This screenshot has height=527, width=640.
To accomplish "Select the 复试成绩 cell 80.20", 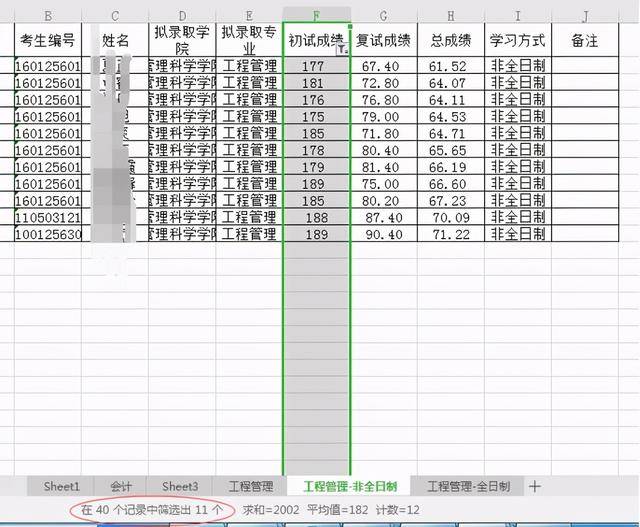I will tap(384, 200).
